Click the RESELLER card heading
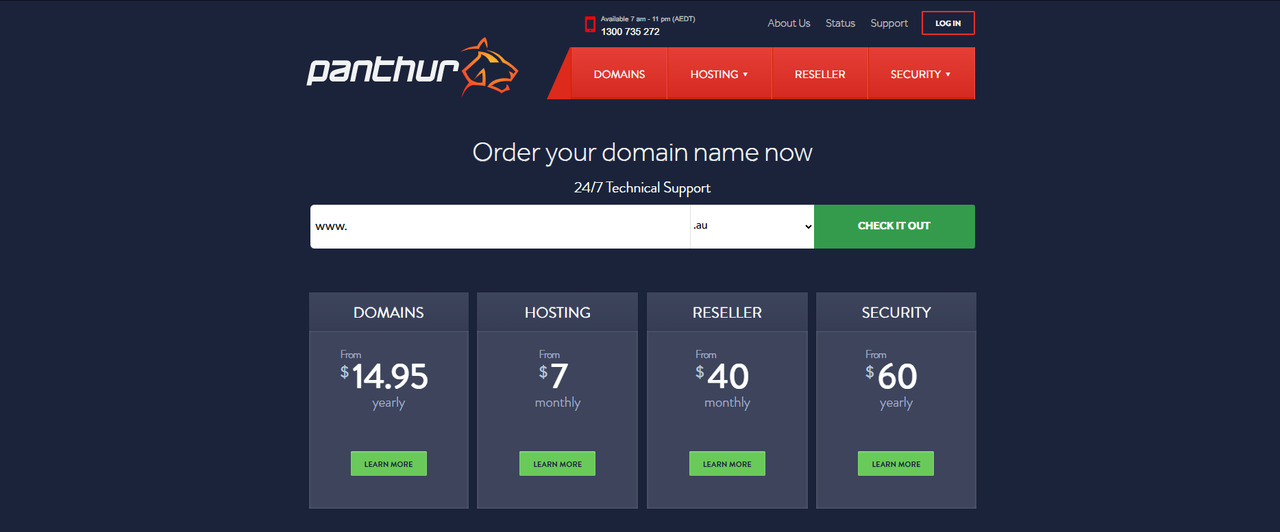 click(727, 313)
